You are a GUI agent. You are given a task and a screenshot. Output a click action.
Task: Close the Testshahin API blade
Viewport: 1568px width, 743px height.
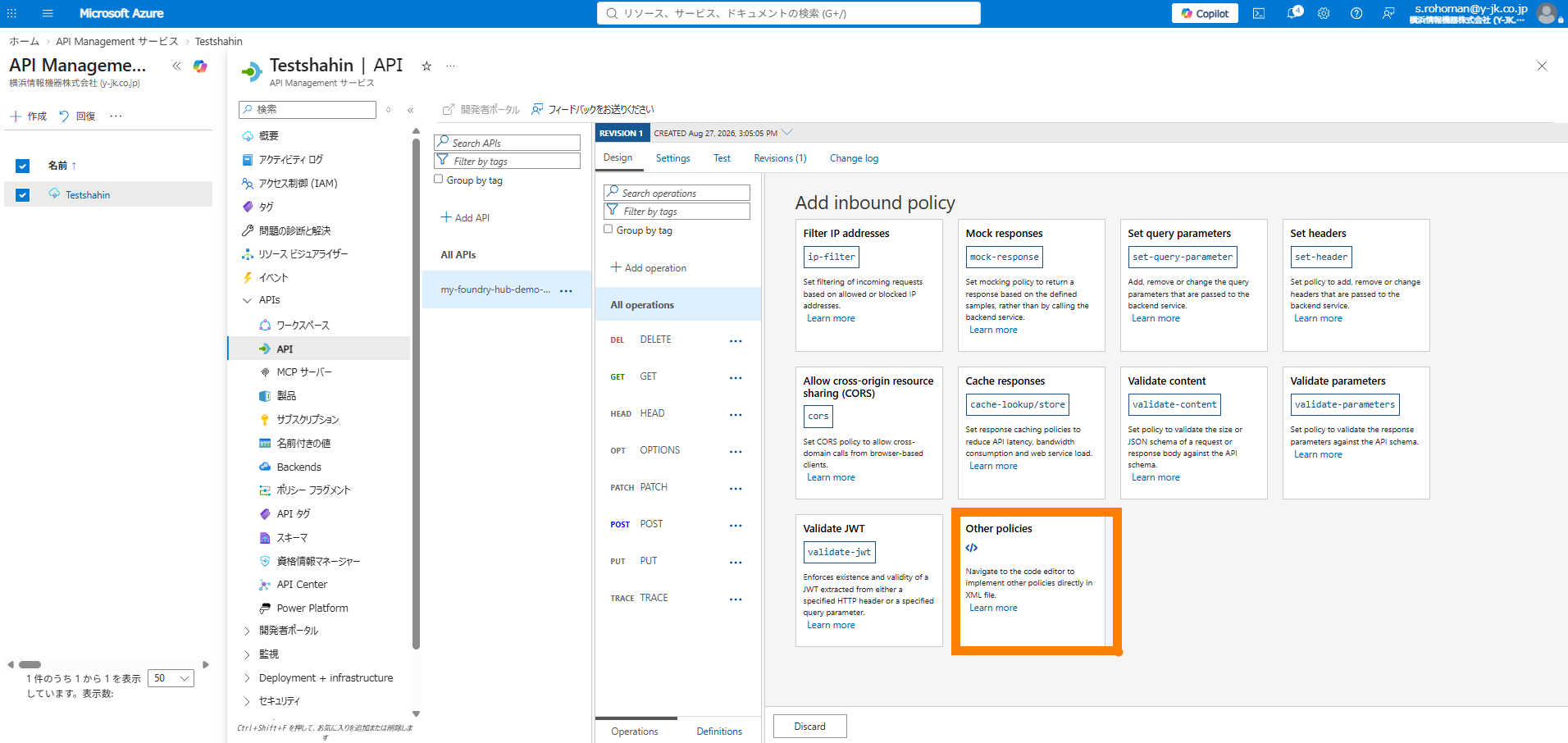click(1542, 66)
